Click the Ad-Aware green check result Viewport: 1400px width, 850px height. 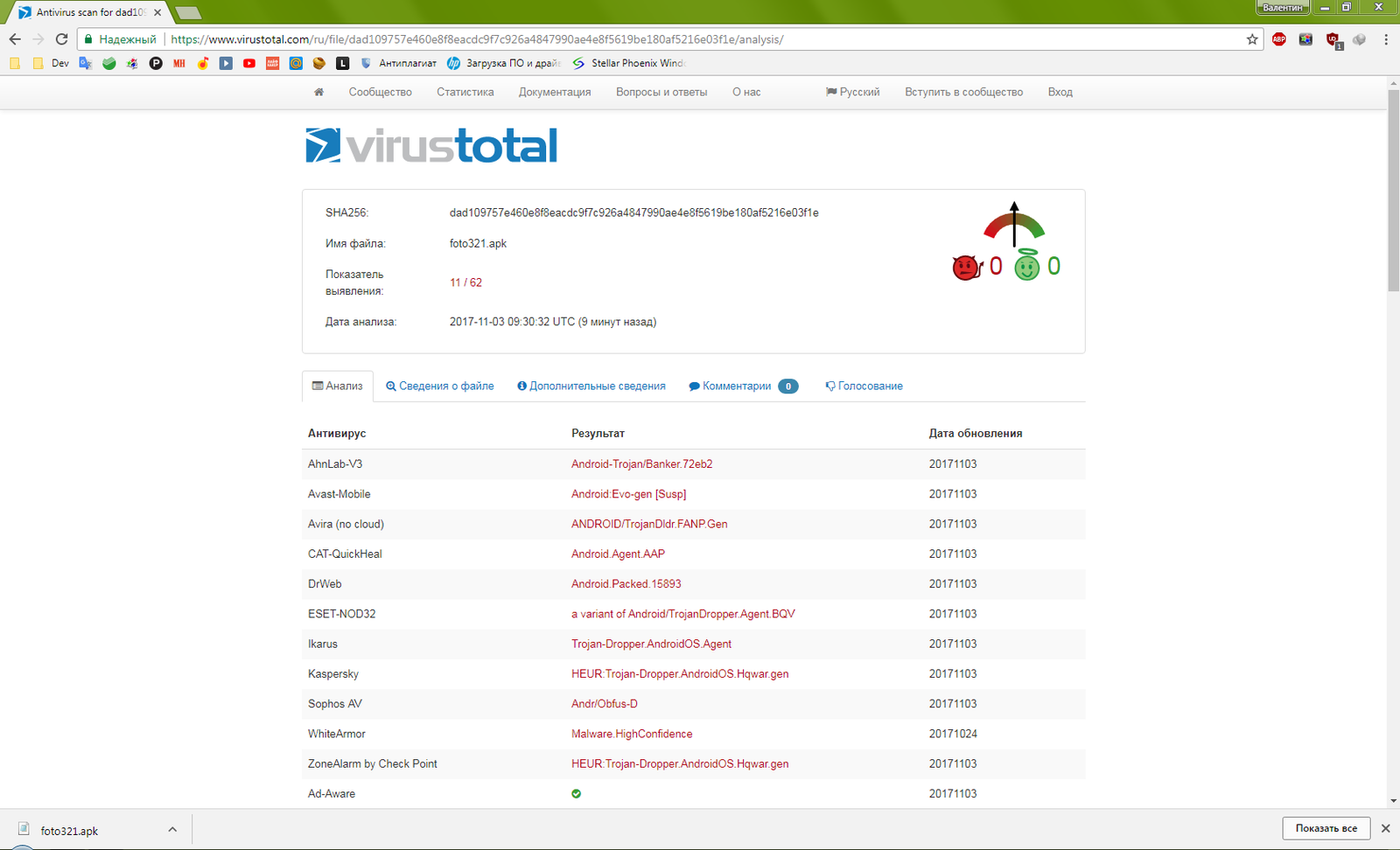pos(576,794)
